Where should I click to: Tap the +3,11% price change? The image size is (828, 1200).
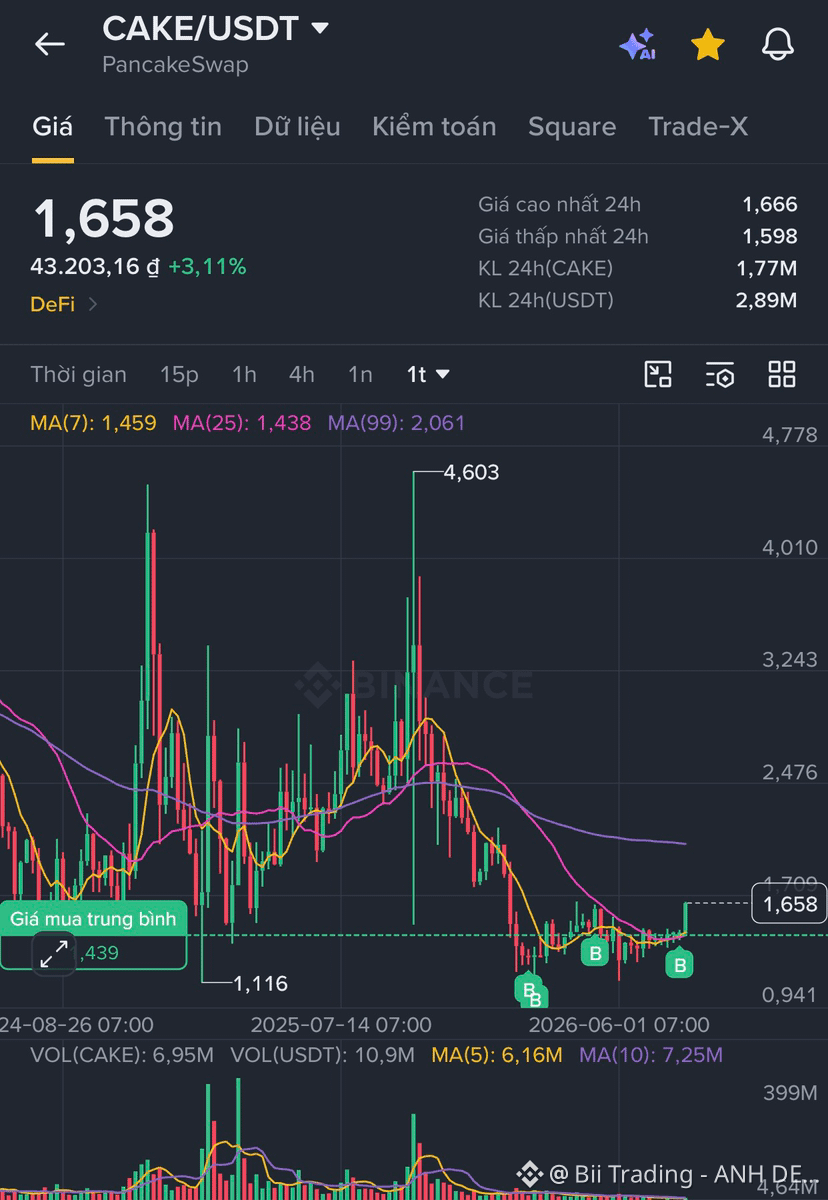(x=207, y=267)
